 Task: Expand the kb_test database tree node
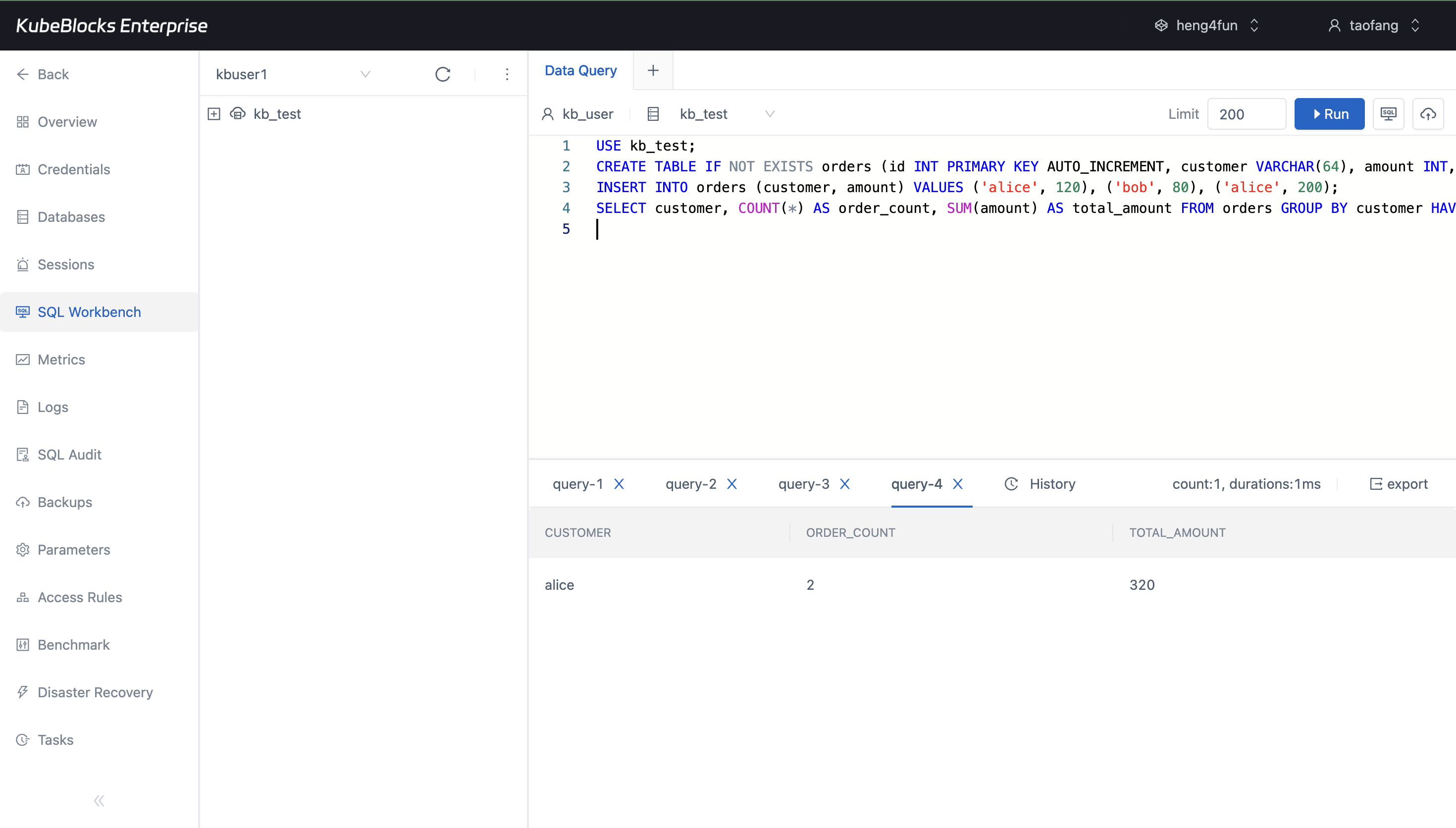click(214, 113)
